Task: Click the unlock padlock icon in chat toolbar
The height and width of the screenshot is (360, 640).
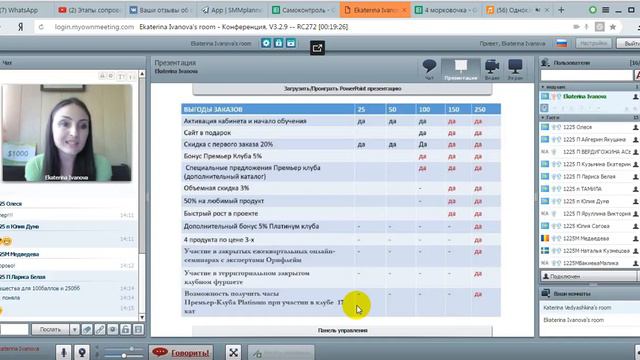Action: 126,329
